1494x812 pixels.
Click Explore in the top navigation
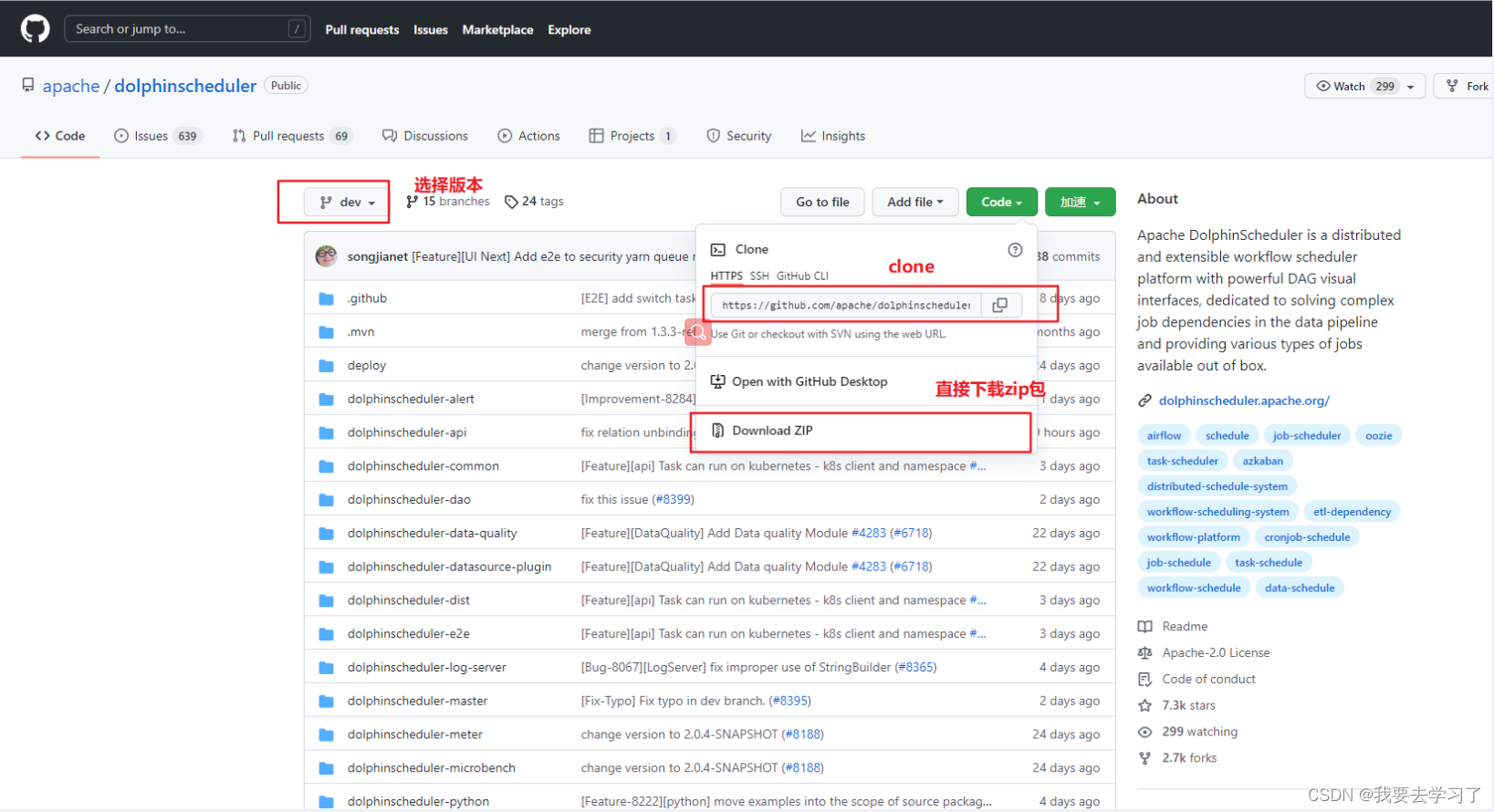coord(569,29)
